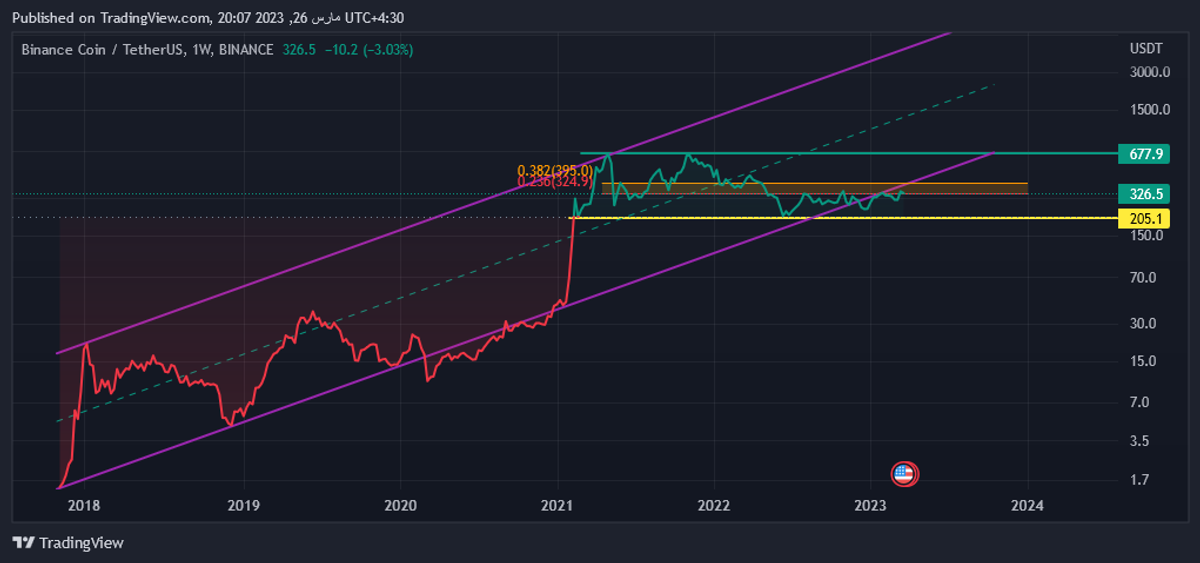The image size is (1200, 563).
Task: Select the 0.236(324.9) Fibonacci level label
Action: coord(555,182)
